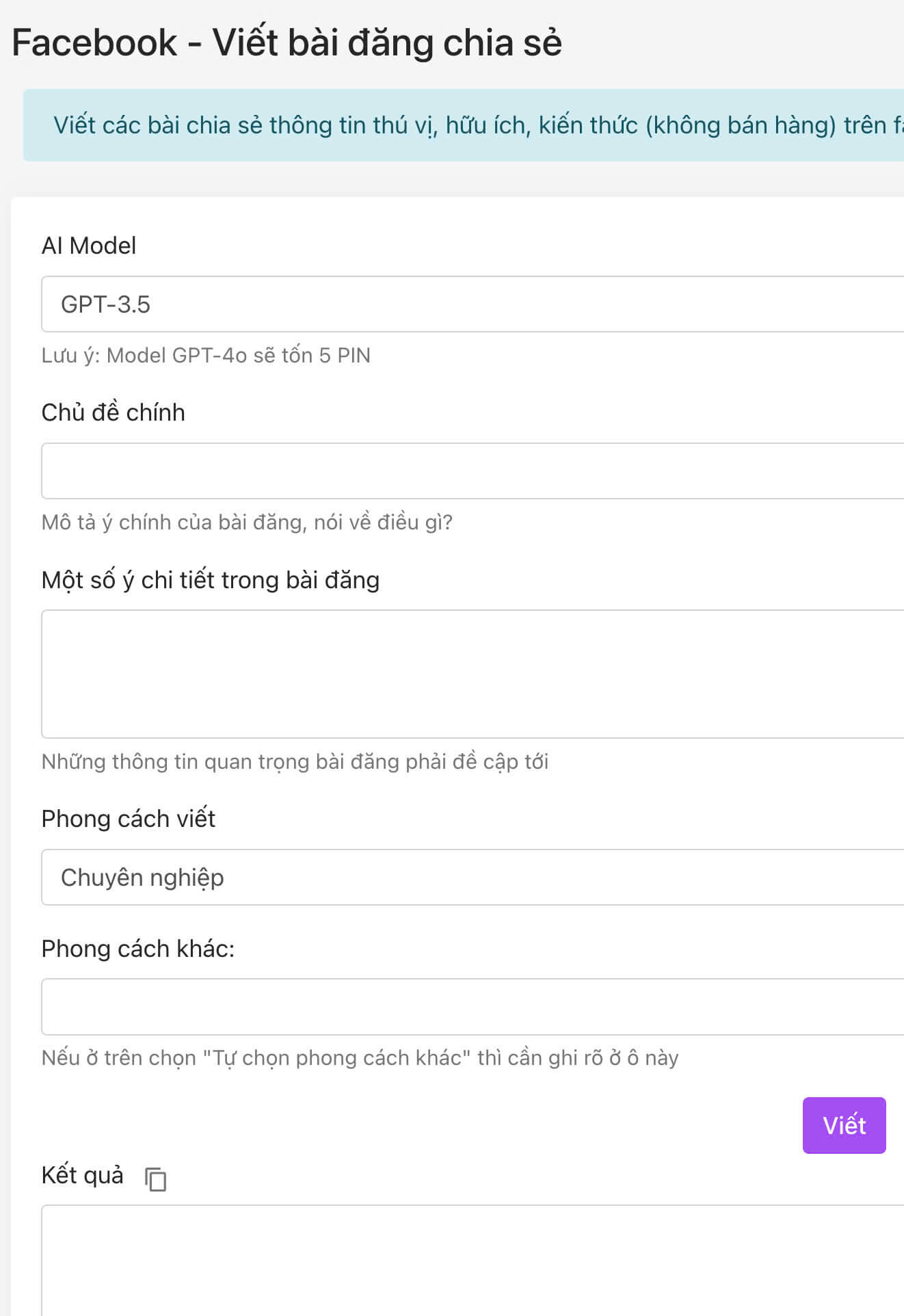Open the writing style selector showing Chuyên nghiệp
Viewport: 904px width, 1316px height.
click(x=451, y=877)
